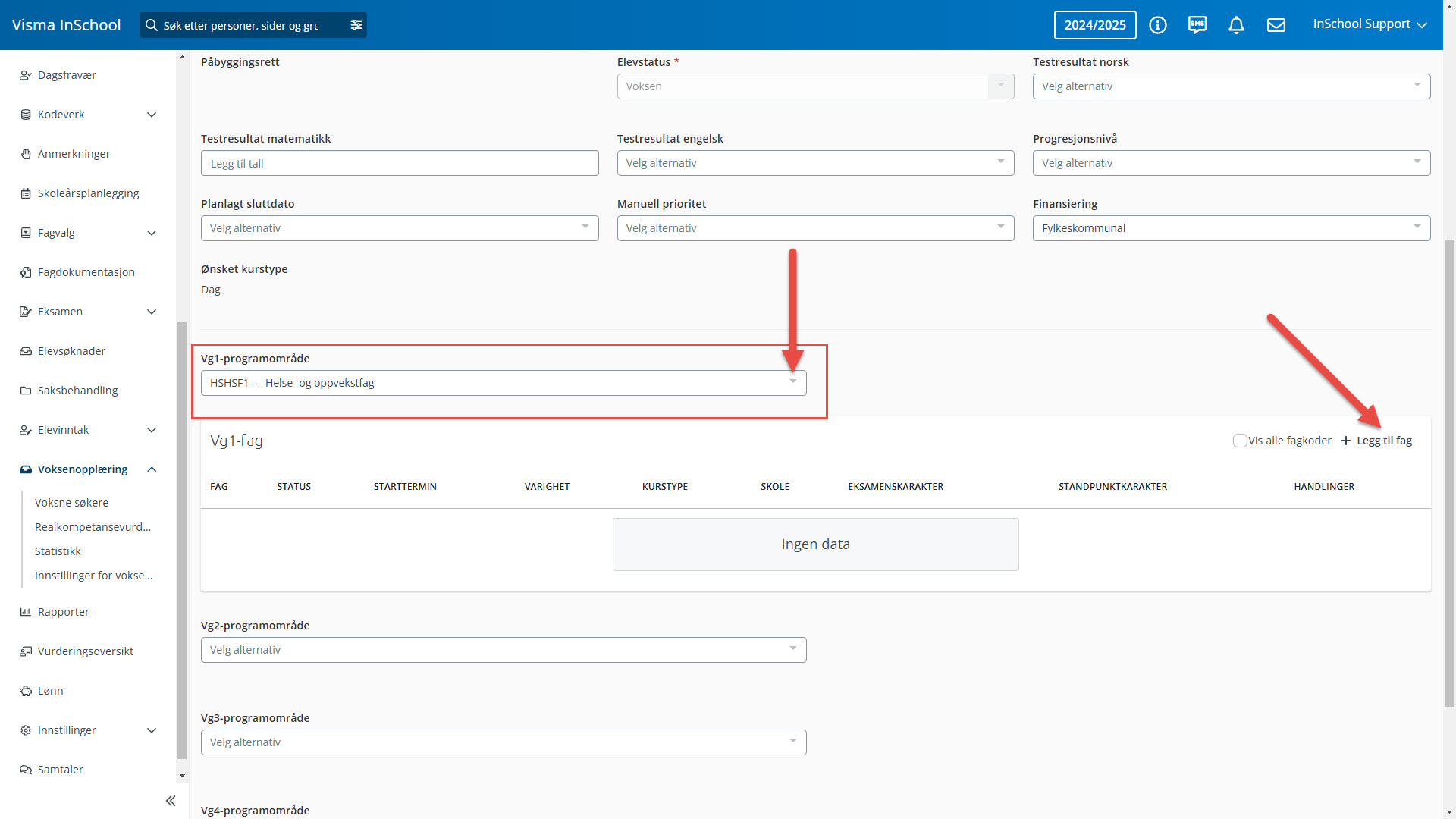The width and height of the screenshot is (1456, 819).
Task: Click the main page vertical scrollbar
Action: point(1449,470)
